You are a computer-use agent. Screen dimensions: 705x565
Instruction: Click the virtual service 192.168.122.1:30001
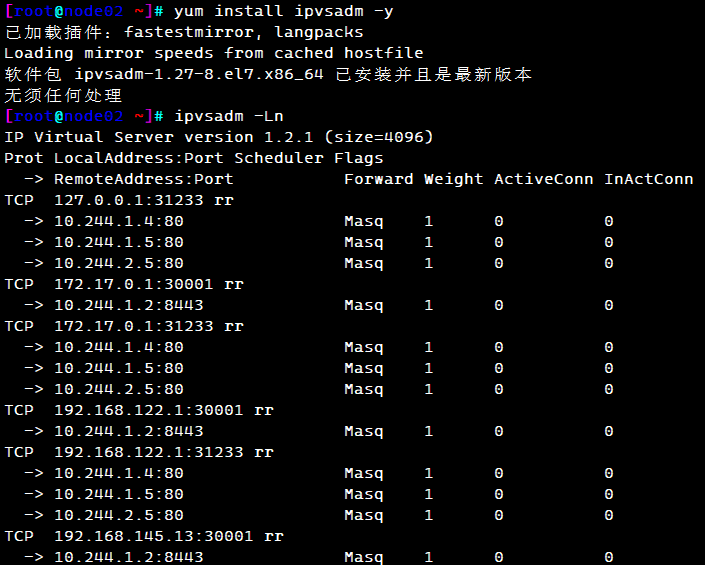[149, 410]
